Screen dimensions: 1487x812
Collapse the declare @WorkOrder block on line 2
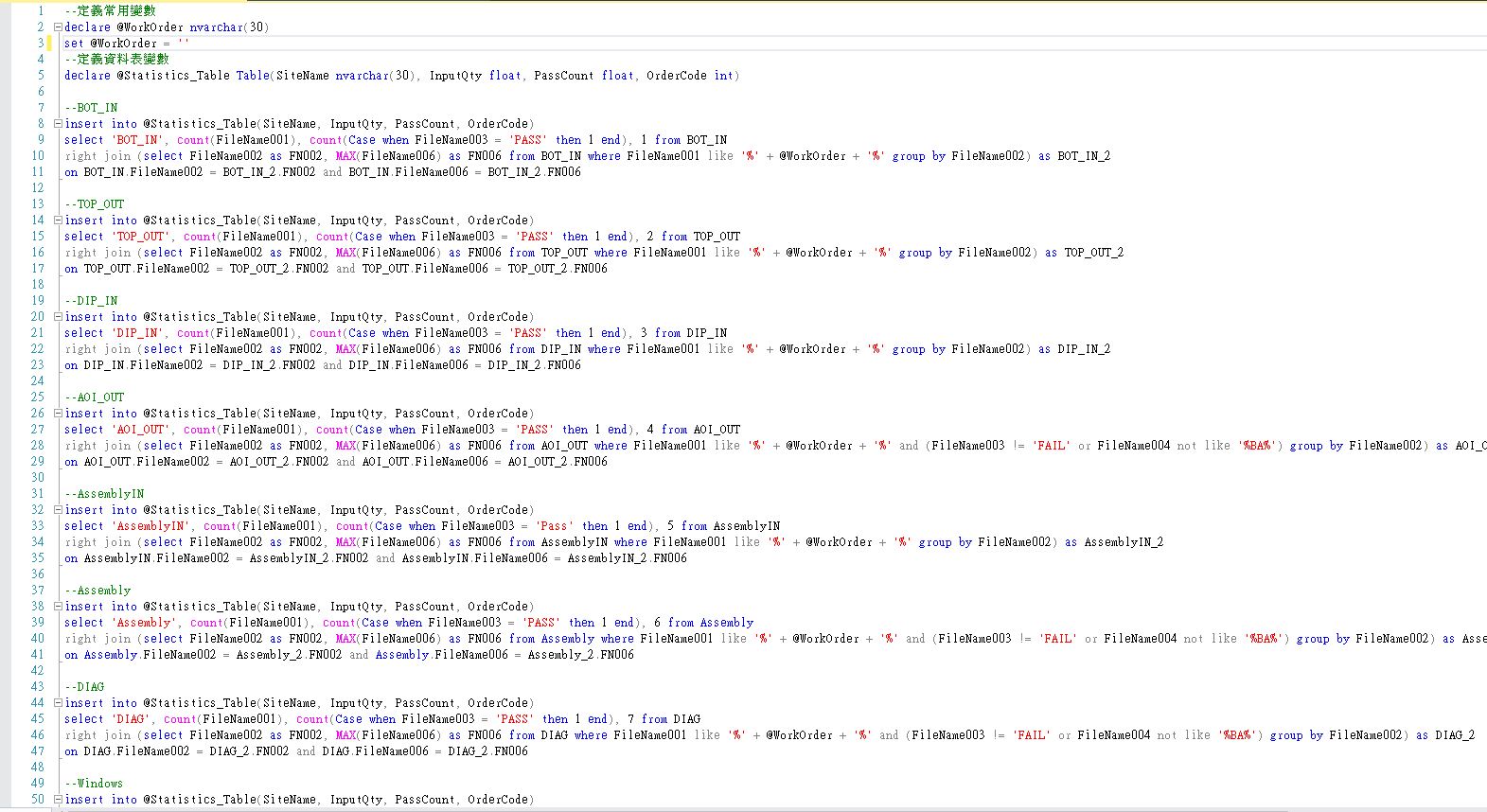click(x=59, y=27)
